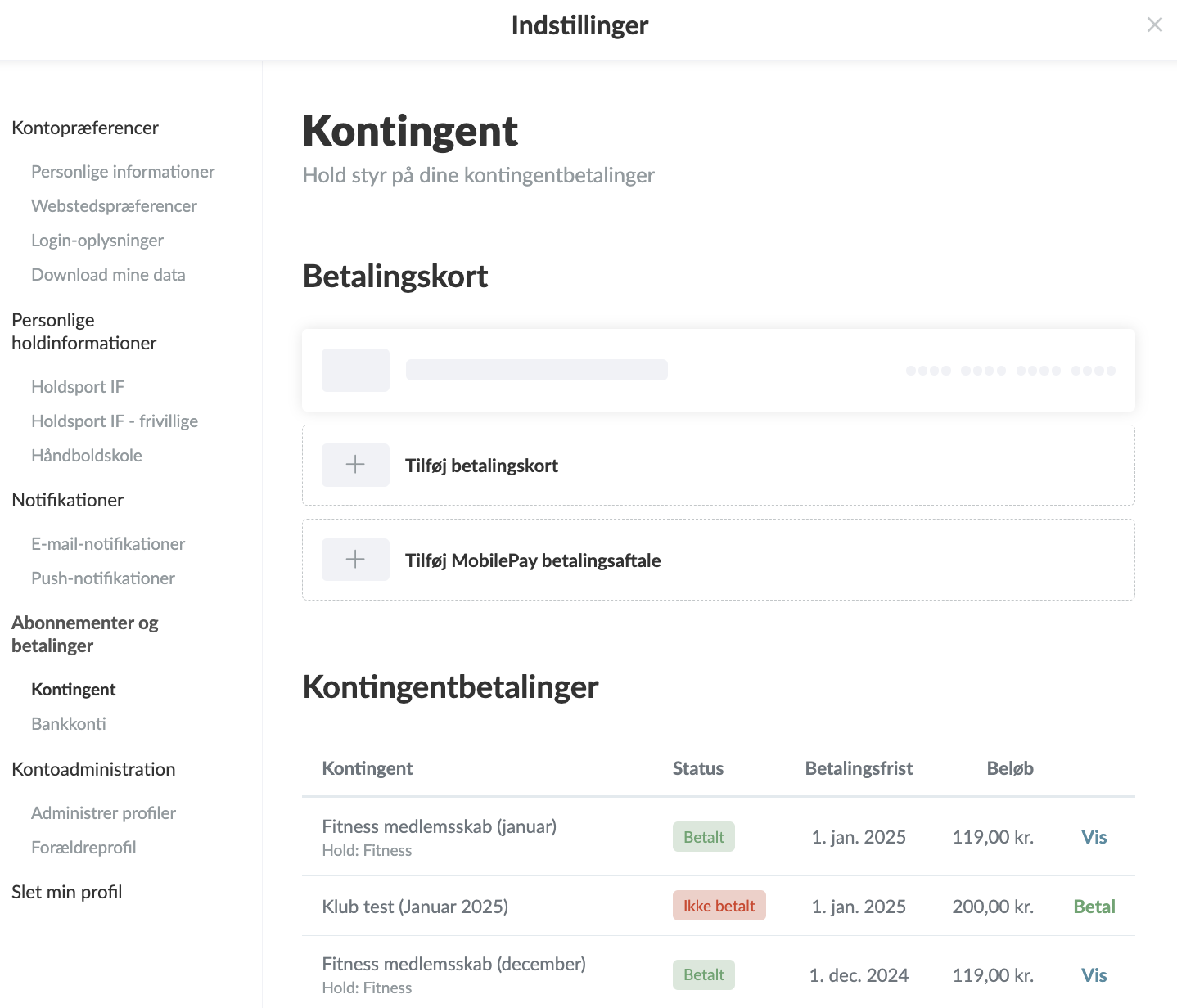The height and width of the screenshot is (1008, 1177).
Task: Open Holdsport IF team settings
Action: 78,387
